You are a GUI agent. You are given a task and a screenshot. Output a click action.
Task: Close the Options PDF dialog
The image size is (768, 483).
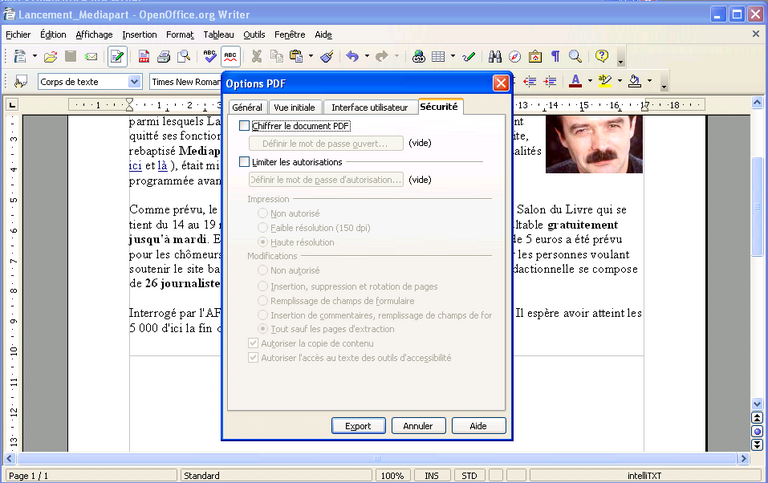pyautogui.click(x=501, y=83)
